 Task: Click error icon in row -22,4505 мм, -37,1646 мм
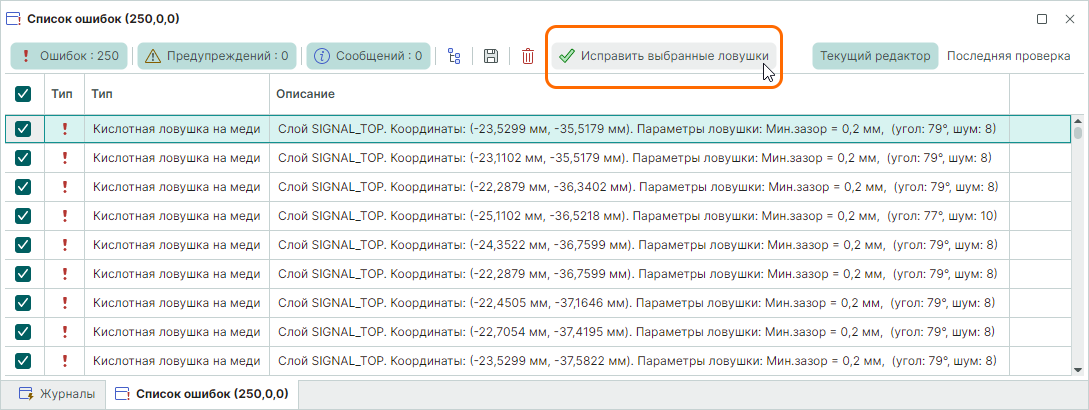point(65,303)
